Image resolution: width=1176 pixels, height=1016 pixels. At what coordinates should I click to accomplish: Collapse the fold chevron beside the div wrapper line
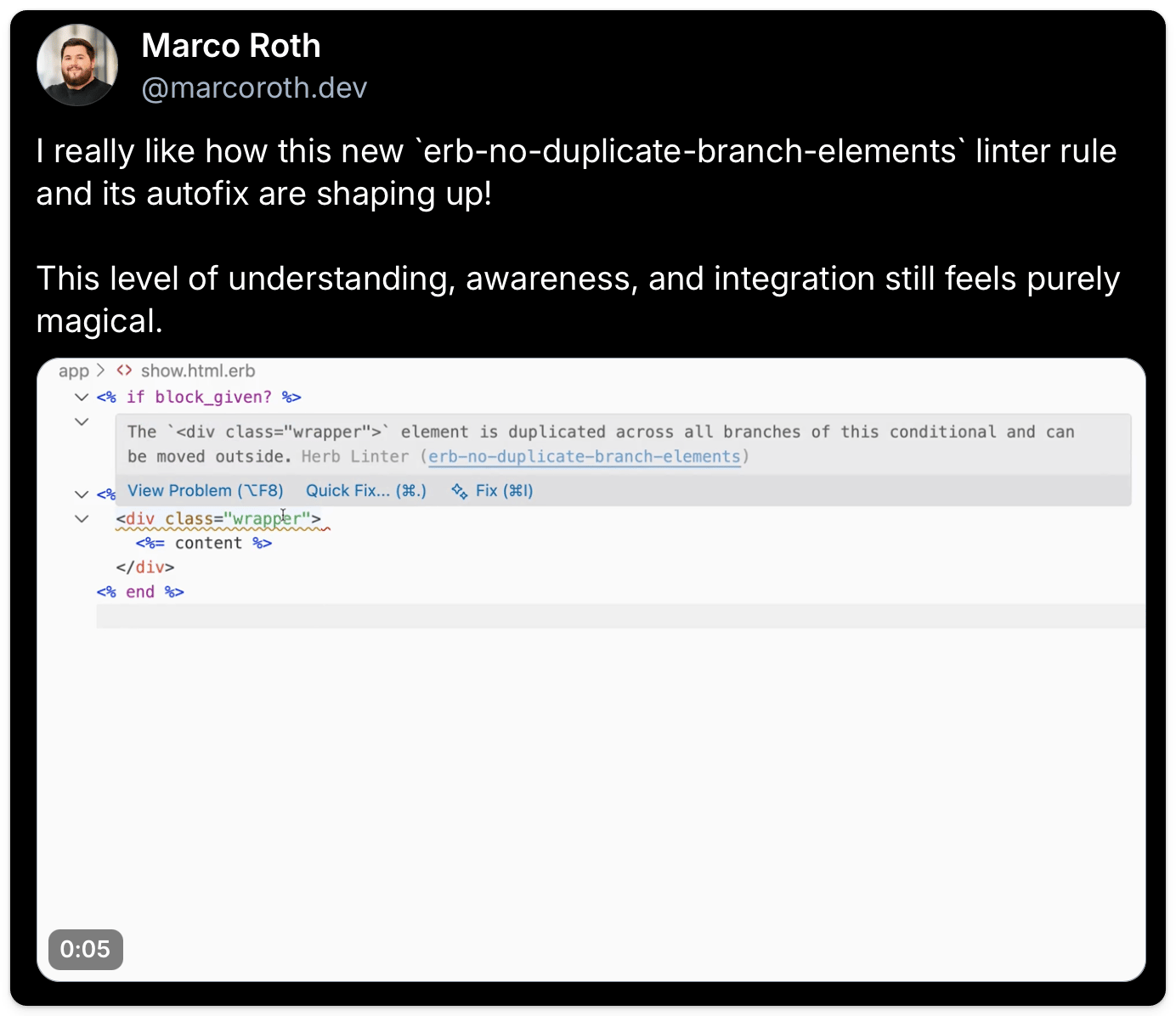tap(82, 518)
